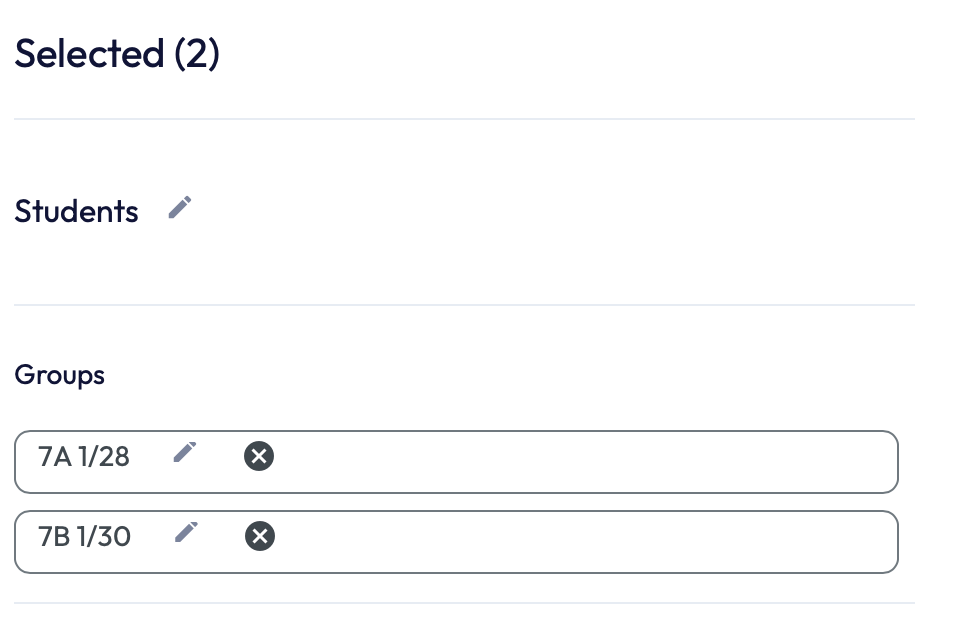Click the (2) count in Selected heading
Image resolution: width=966 pixels, height=638 pixels.
(196, 53)
